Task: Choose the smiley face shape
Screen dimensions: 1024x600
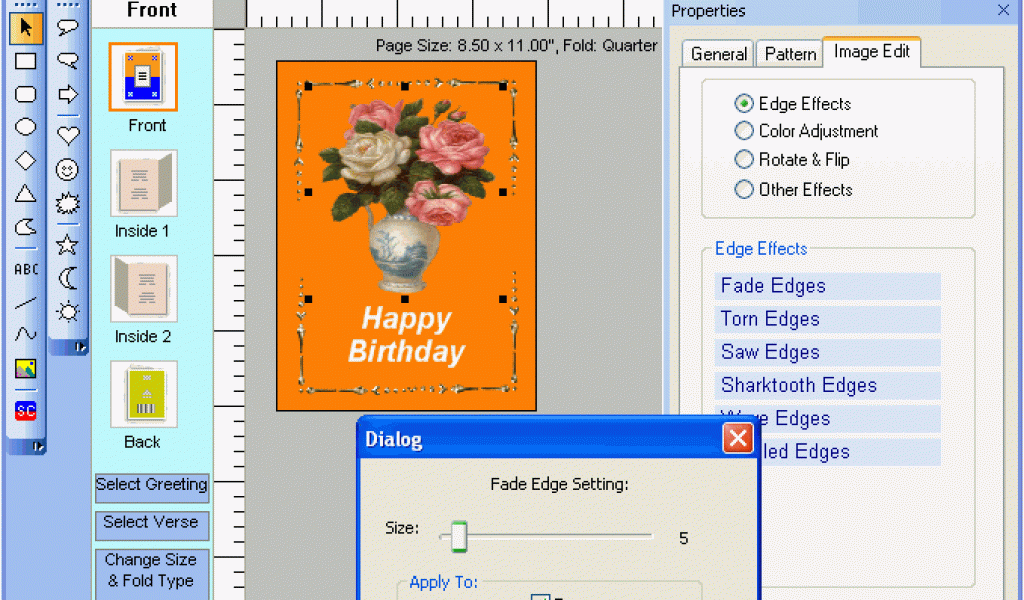Action: point(67,170)
